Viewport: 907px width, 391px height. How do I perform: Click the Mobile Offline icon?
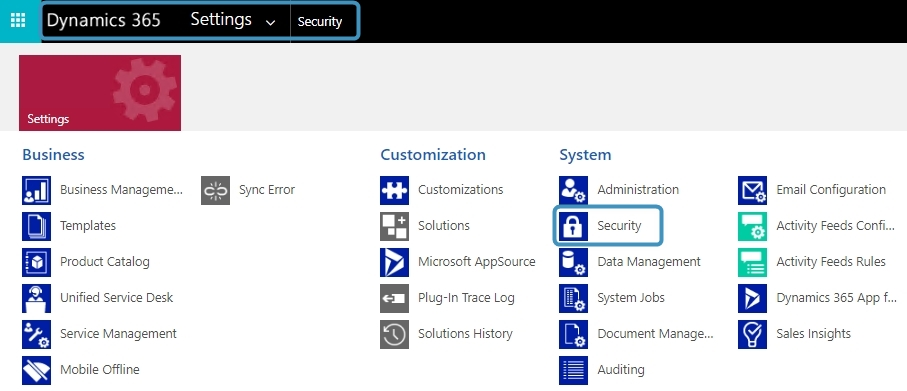[36, 370]
